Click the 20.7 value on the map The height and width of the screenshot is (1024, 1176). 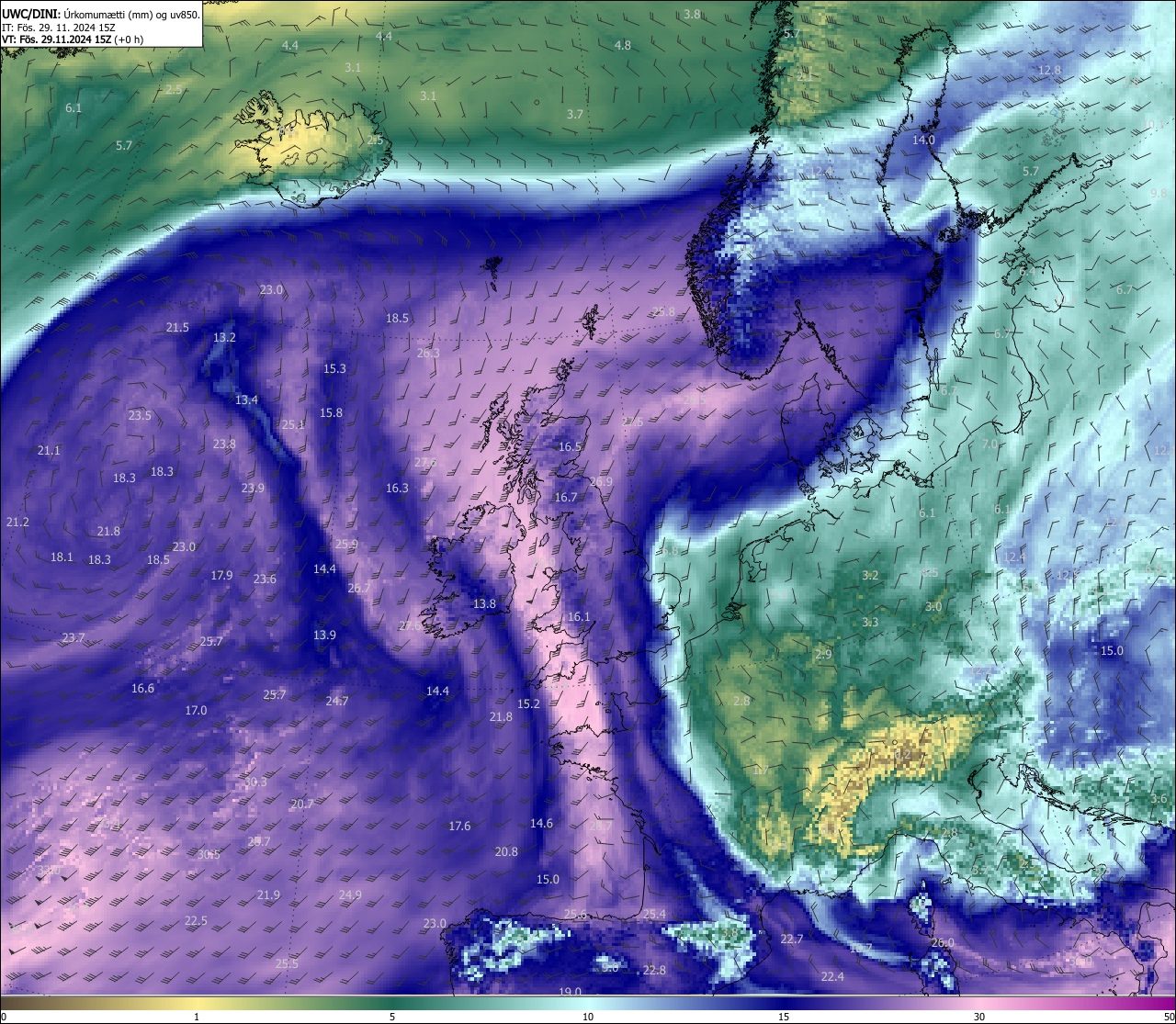pos(301,804)
